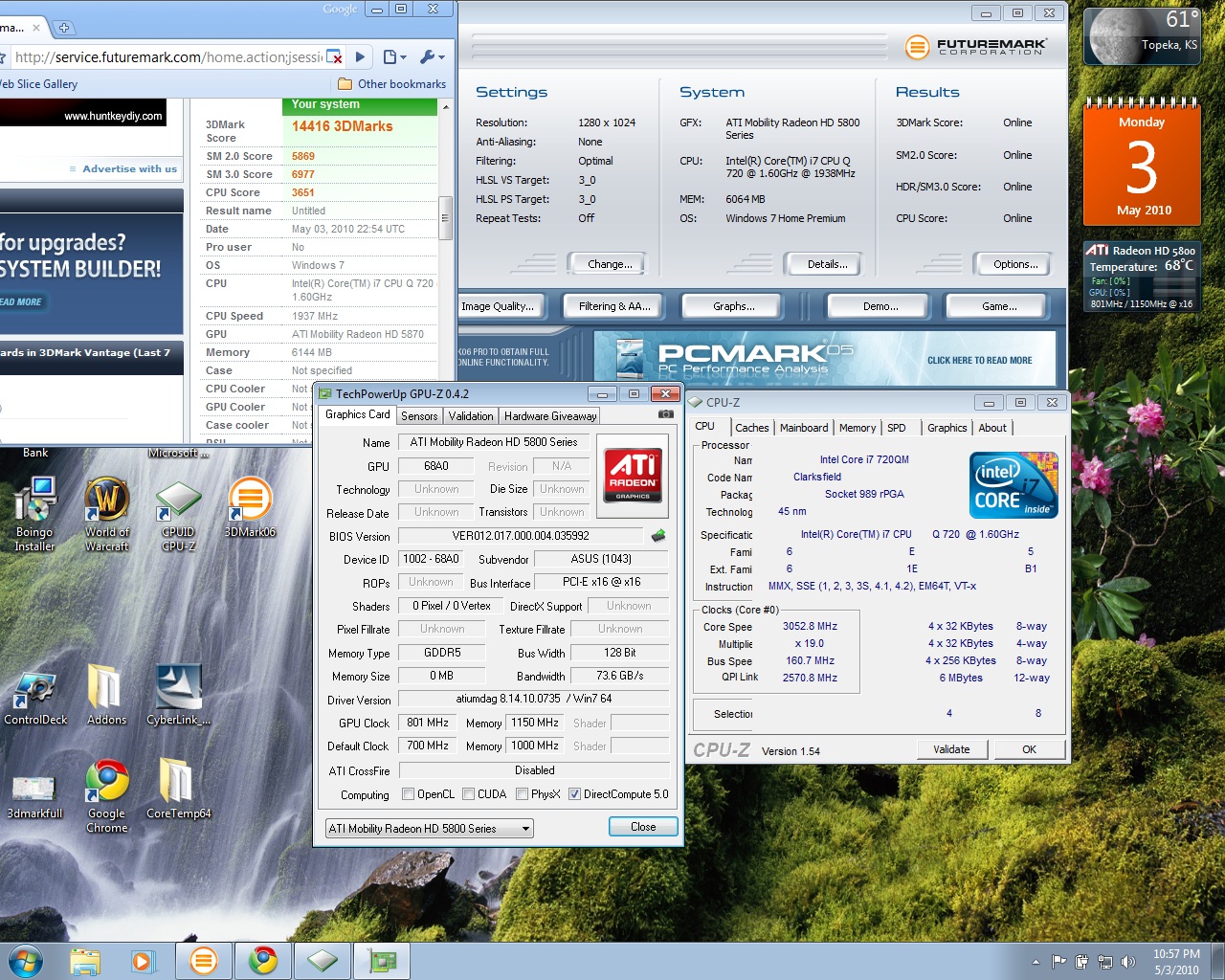Click the Validate button in CPU-Z
The image size is (1225, 980).
[951, 749]
